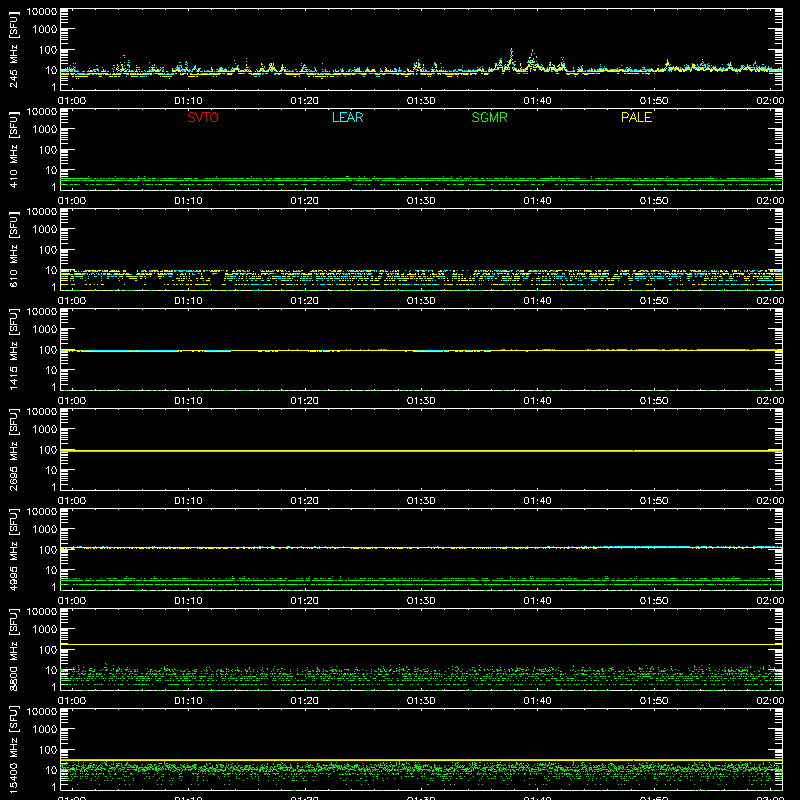Click 01:40 tick under the 1415 MHz plot
The width and height of the screenshot is (800, 800).
click(537, 401)
